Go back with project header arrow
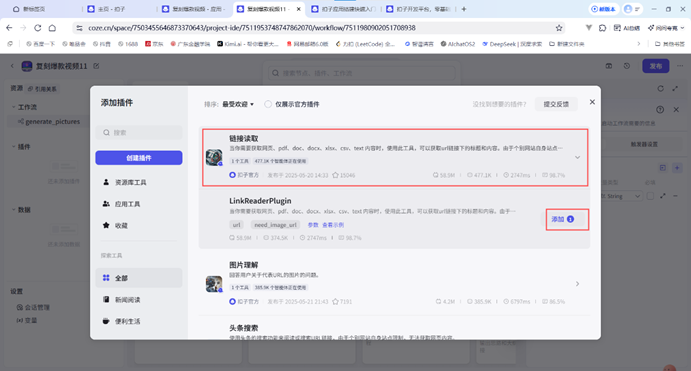 pos(12,66)
